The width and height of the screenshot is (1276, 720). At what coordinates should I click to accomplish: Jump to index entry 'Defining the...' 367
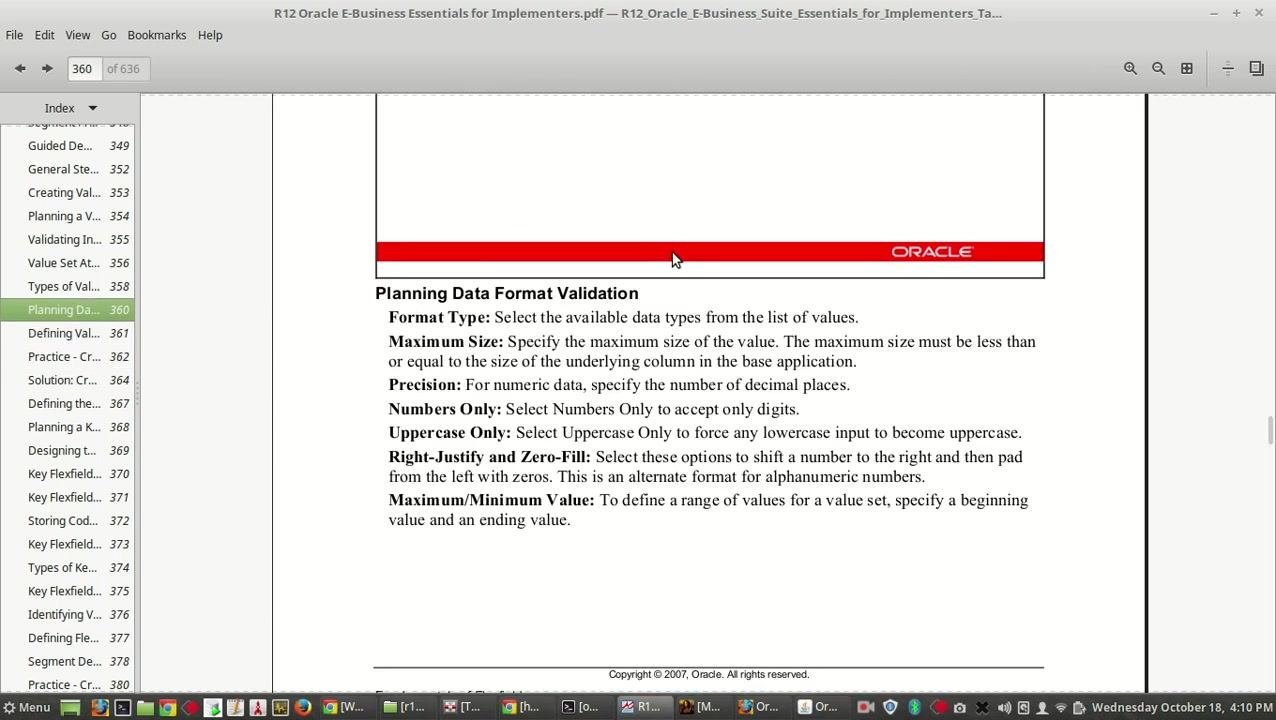click(67, 404)
